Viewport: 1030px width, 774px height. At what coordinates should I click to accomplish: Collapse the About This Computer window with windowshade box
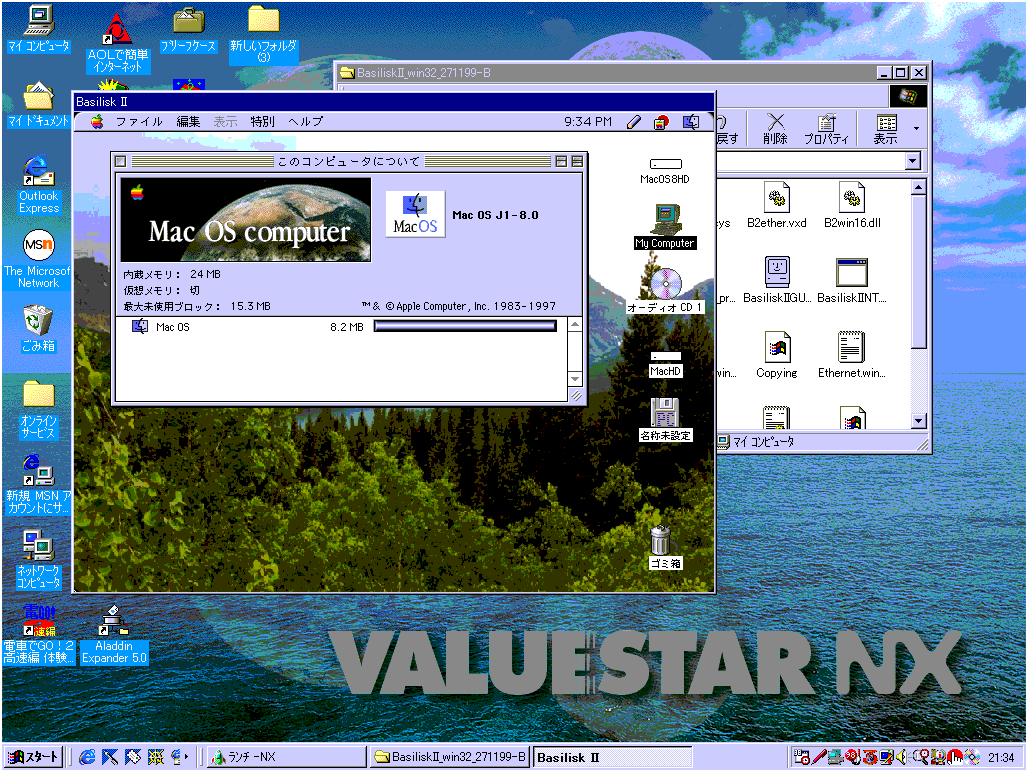click(x=577, y=161)
